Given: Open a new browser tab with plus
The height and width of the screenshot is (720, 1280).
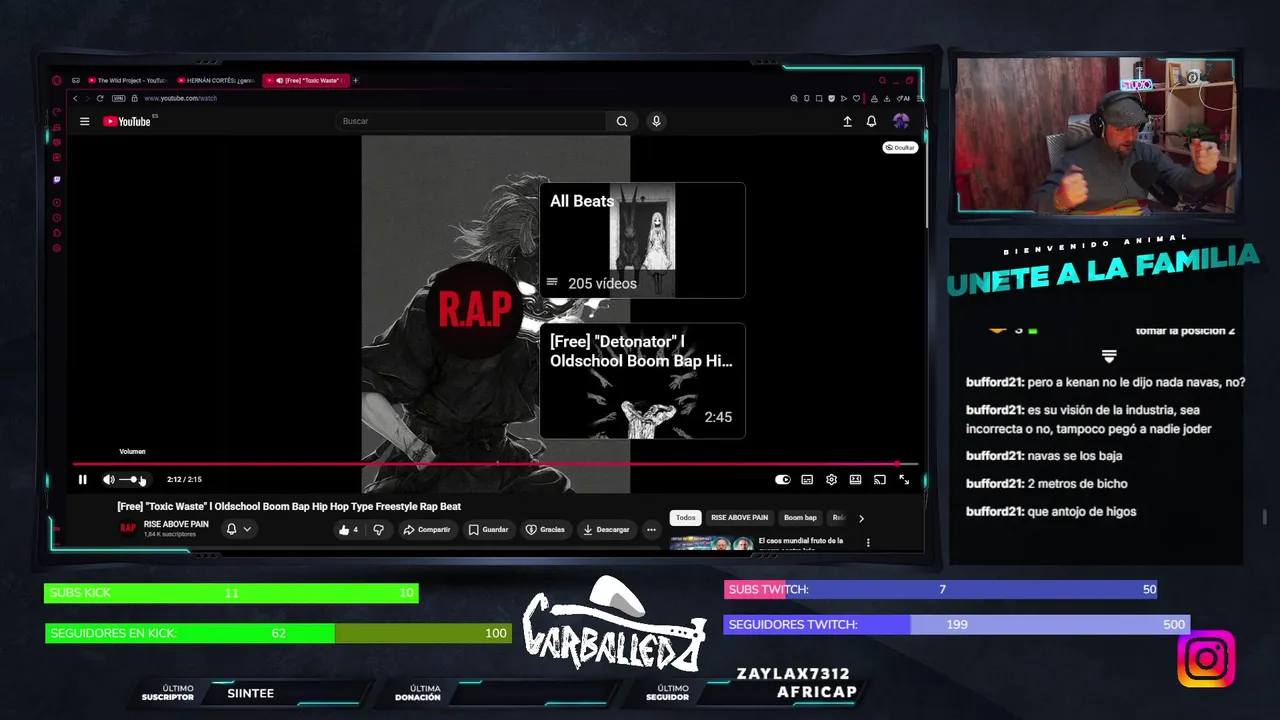Looking at the screenshot, I should tap(355, 80).
